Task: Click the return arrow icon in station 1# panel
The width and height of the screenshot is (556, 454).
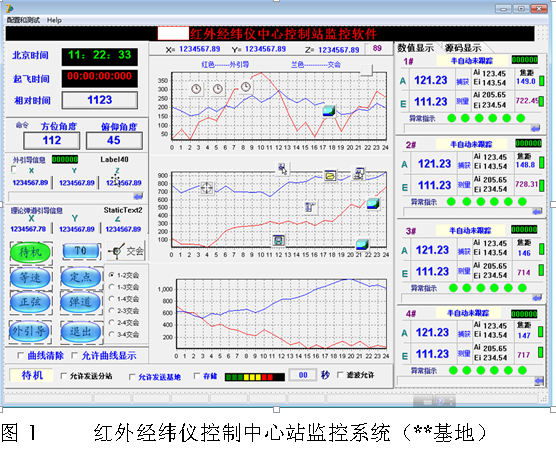Action: click(535, 128)
